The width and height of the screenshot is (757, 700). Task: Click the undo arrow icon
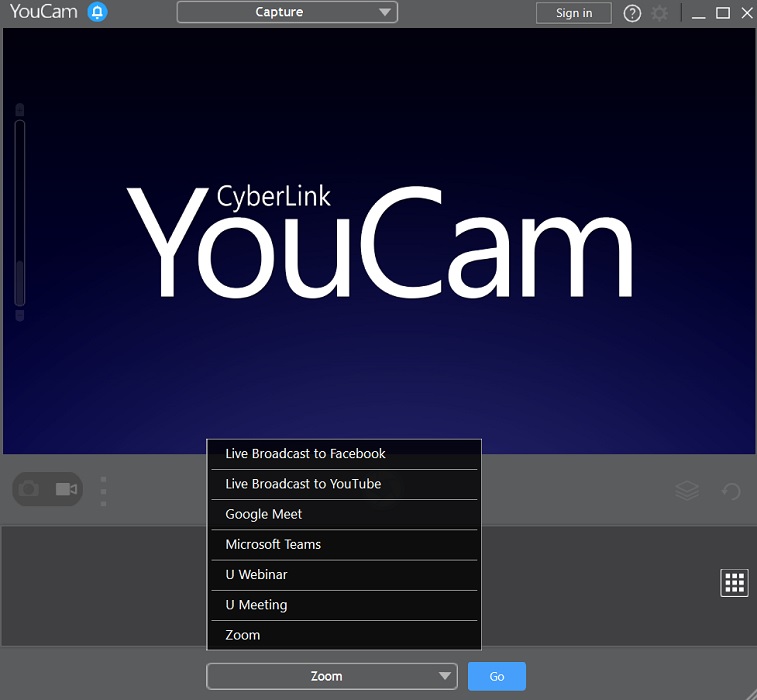click(x=731, y=491)
